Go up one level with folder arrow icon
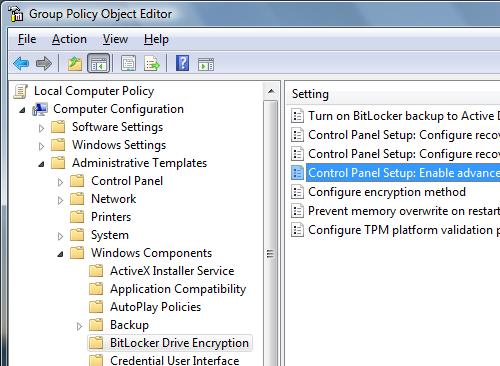 coord(75,63)
